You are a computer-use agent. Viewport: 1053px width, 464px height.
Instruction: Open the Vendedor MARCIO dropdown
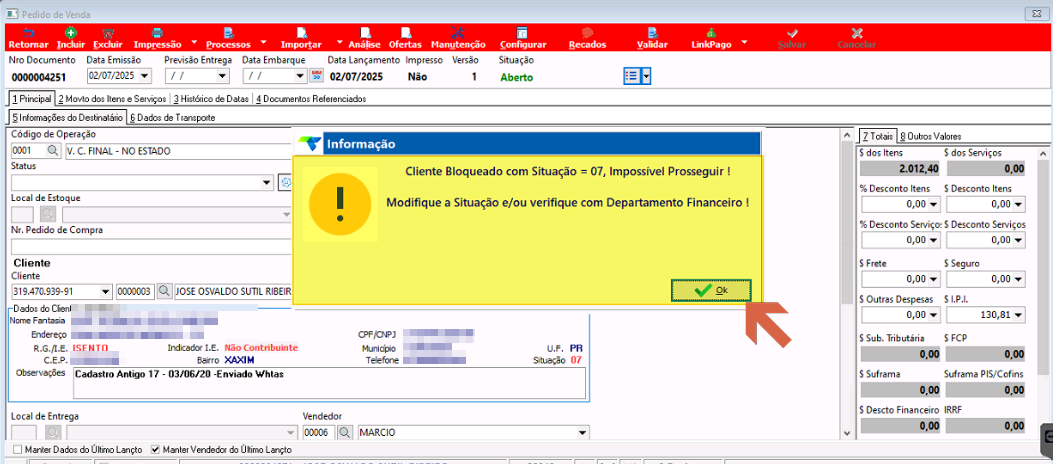coord(583,432)
